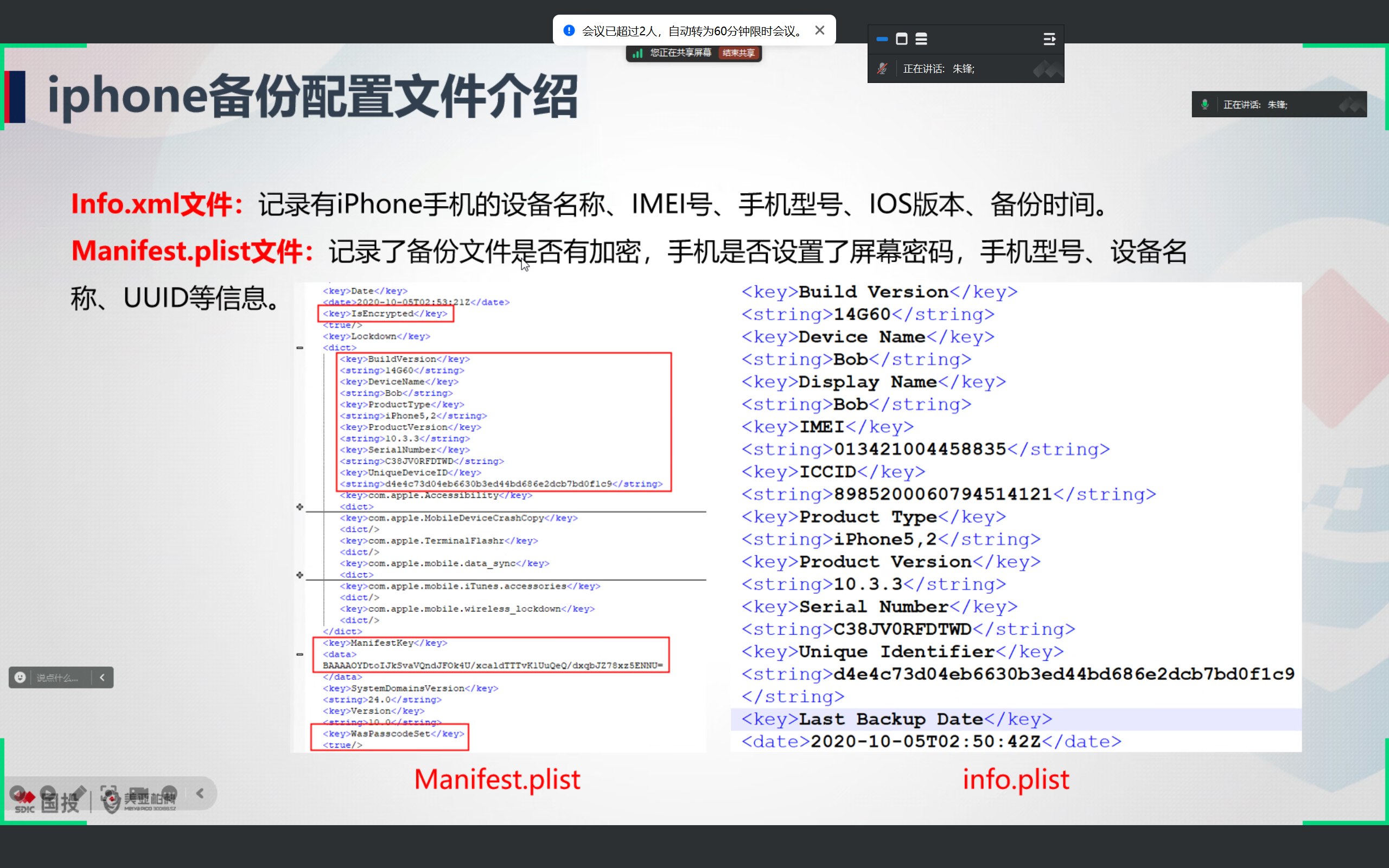Click the ManifestKey key line
Viewport: 1389px width, 868px height.
[x=385, y=643]
